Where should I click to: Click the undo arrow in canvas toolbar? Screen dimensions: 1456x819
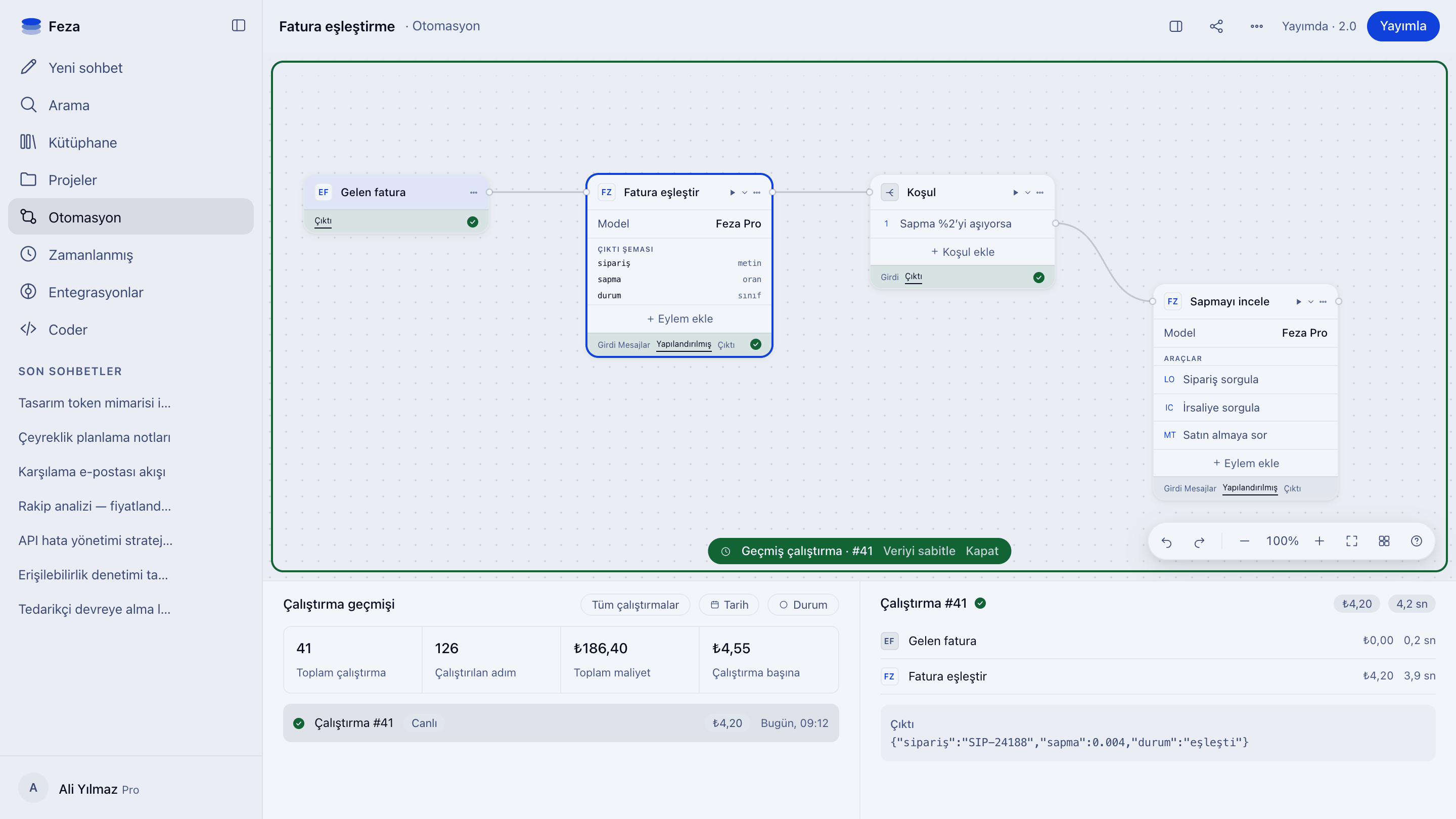[x=1167, y=541]
